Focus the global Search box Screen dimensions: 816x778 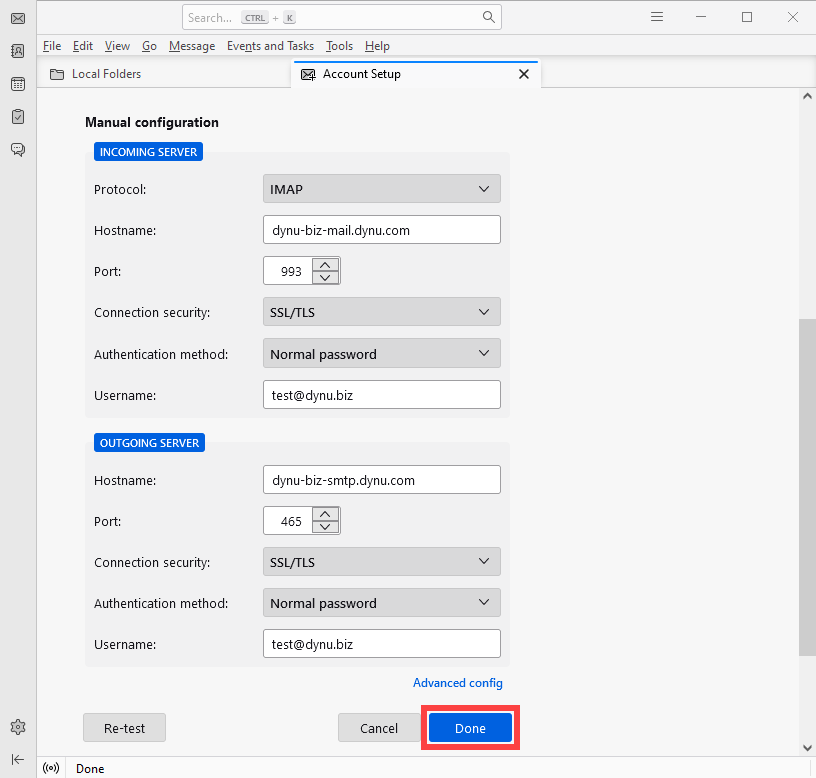tap(342, 17)
